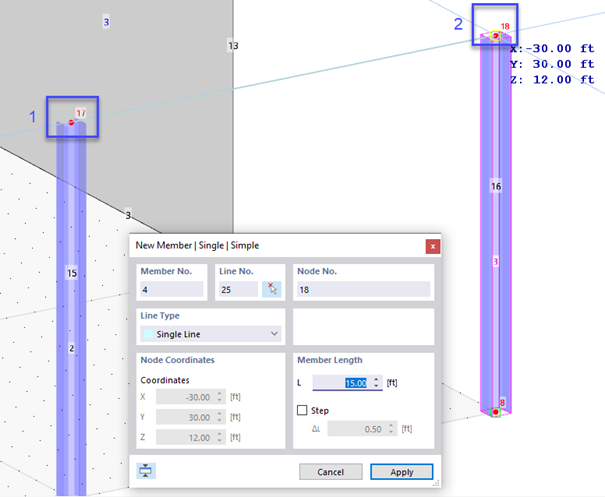Click the Line No. input field
Screen dimensions: 605x497
(238, 289)
